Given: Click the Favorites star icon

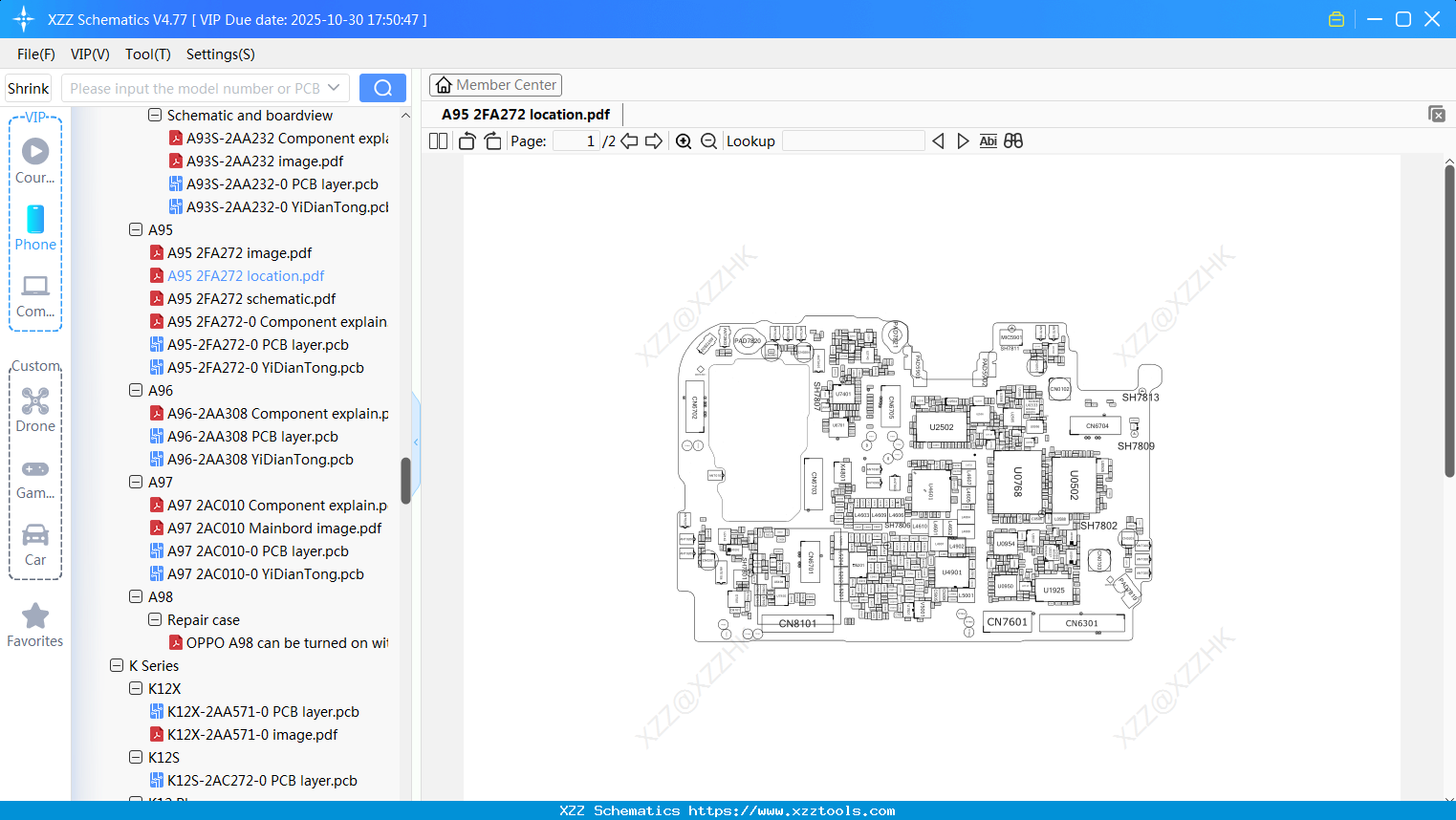Looking at the screenshot, I should click(35, 616).
